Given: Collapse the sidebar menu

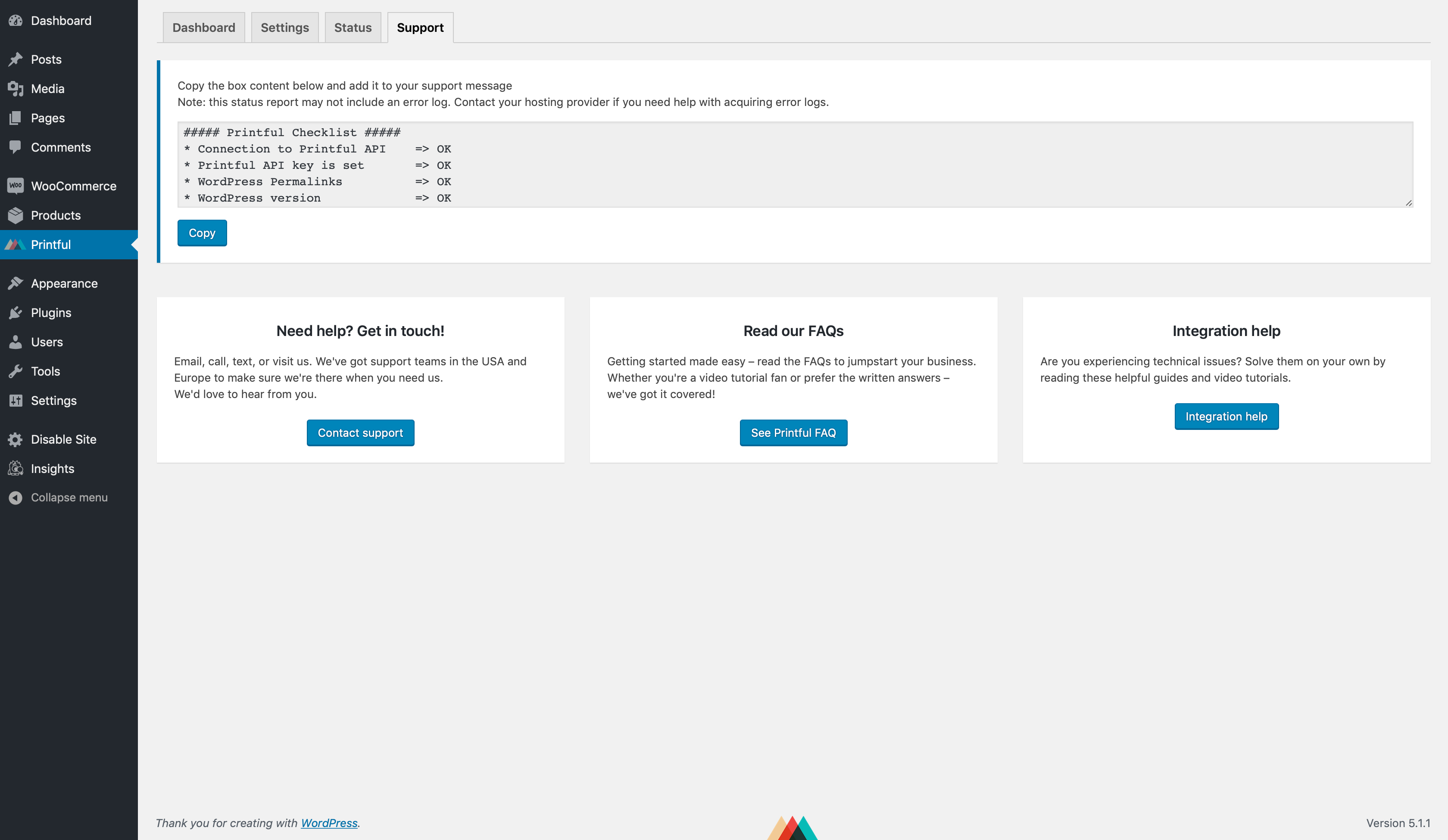Looking at the screenshot, I should 68,497.
